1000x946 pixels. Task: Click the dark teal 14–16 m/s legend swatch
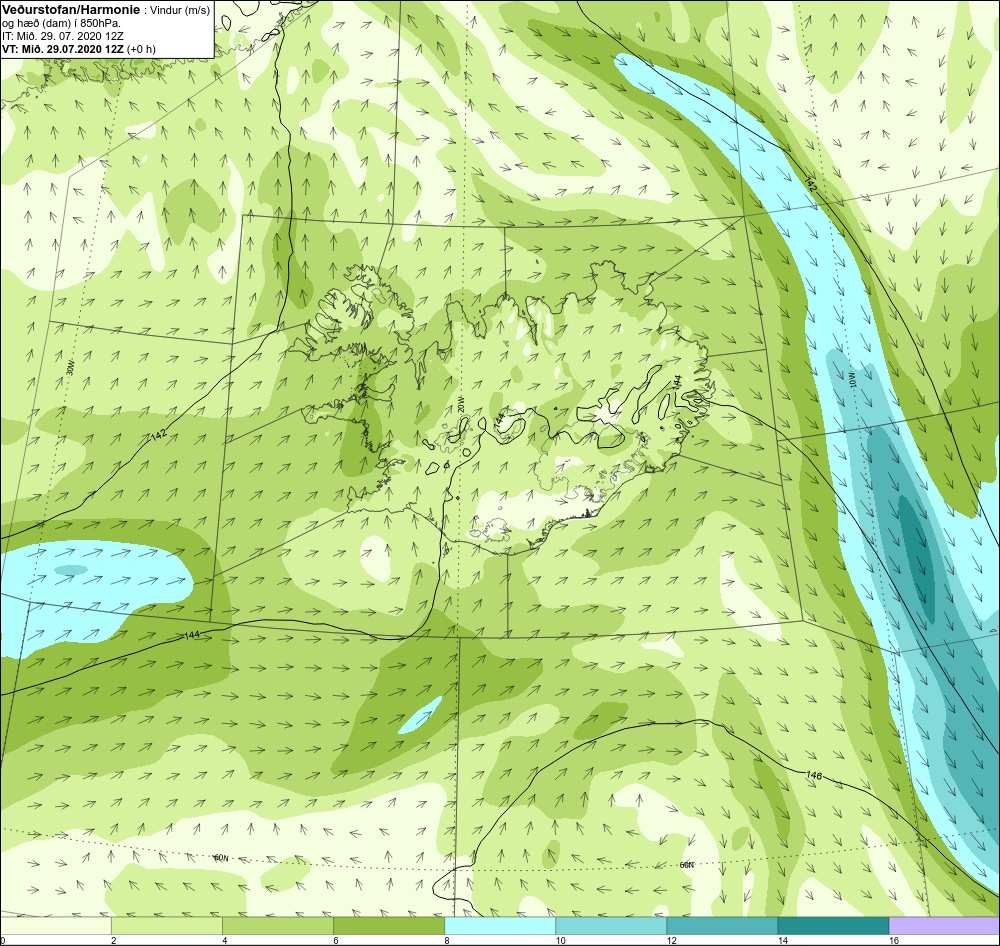[x=833, y=925]
